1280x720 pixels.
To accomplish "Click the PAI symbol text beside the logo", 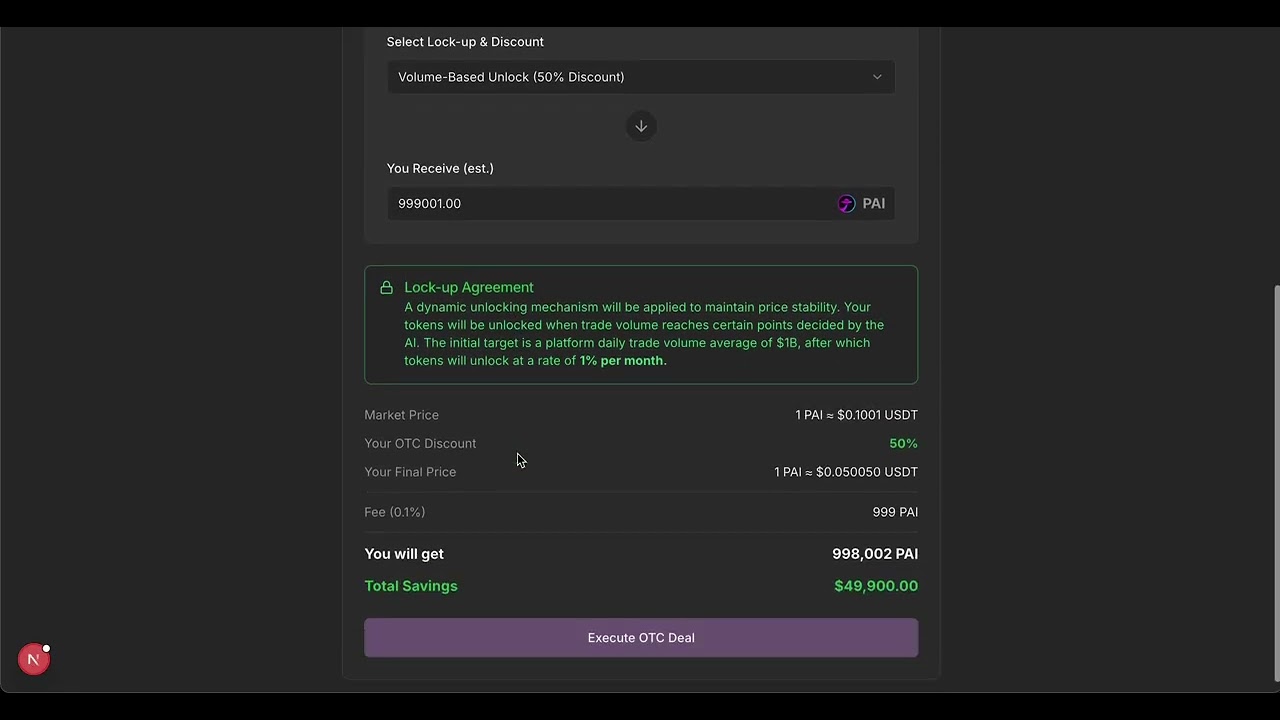I will click(x=874, y=204).
